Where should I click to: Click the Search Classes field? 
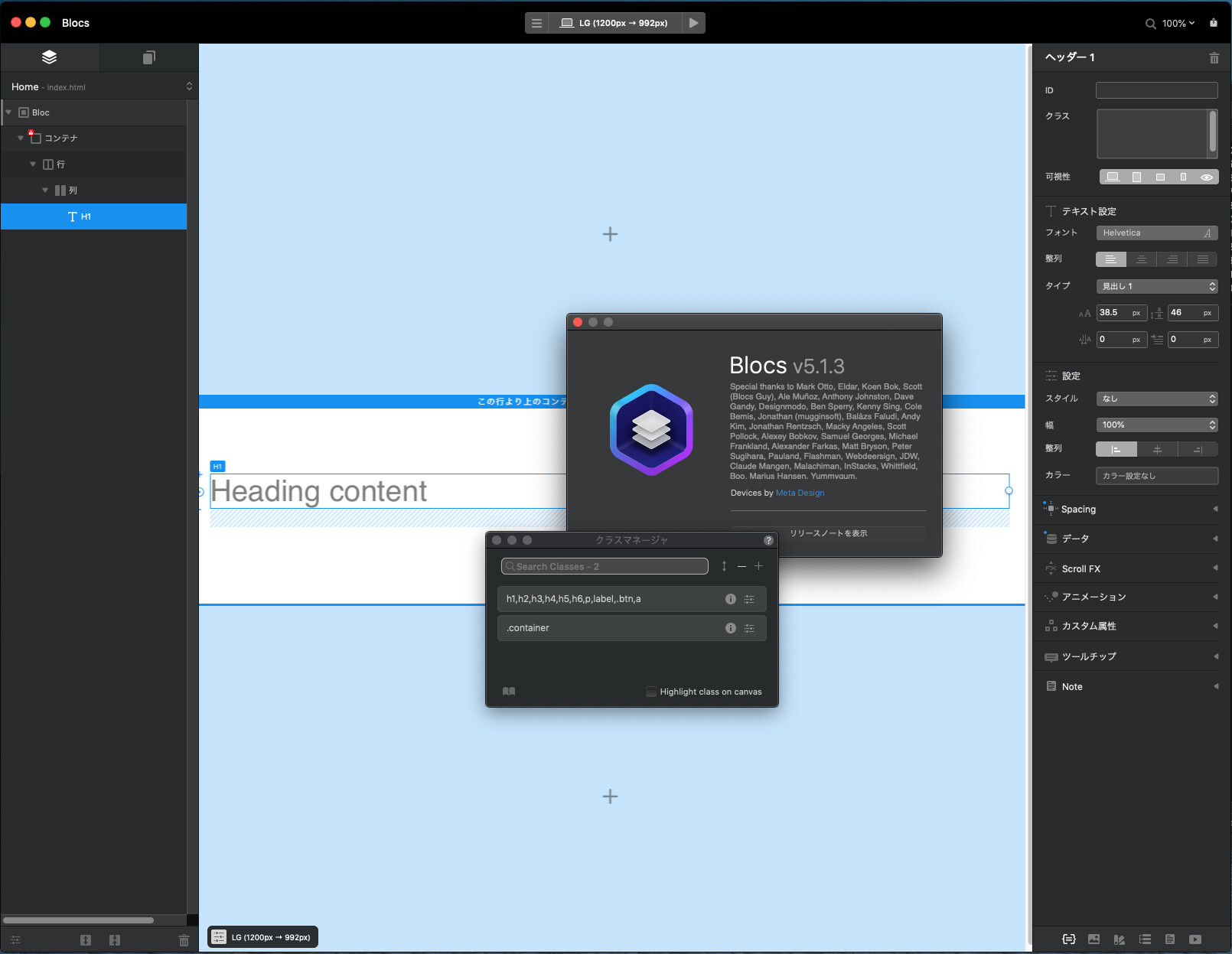[x=605, y=566]
